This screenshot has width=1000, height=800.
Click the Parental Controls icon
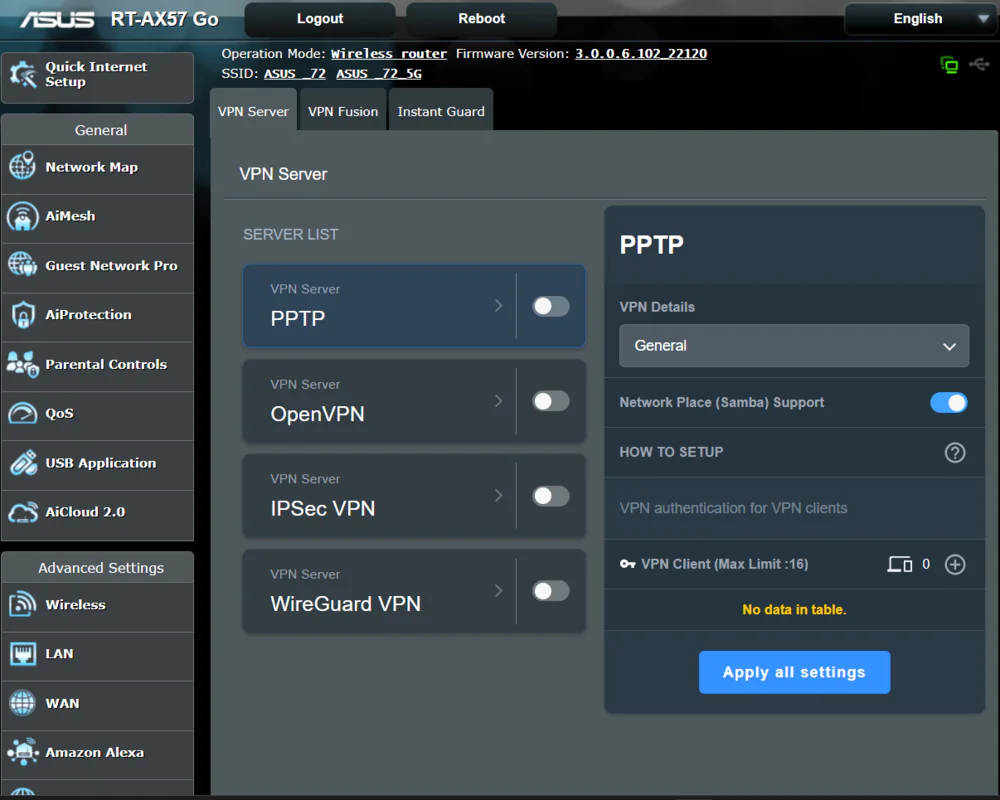22,364
